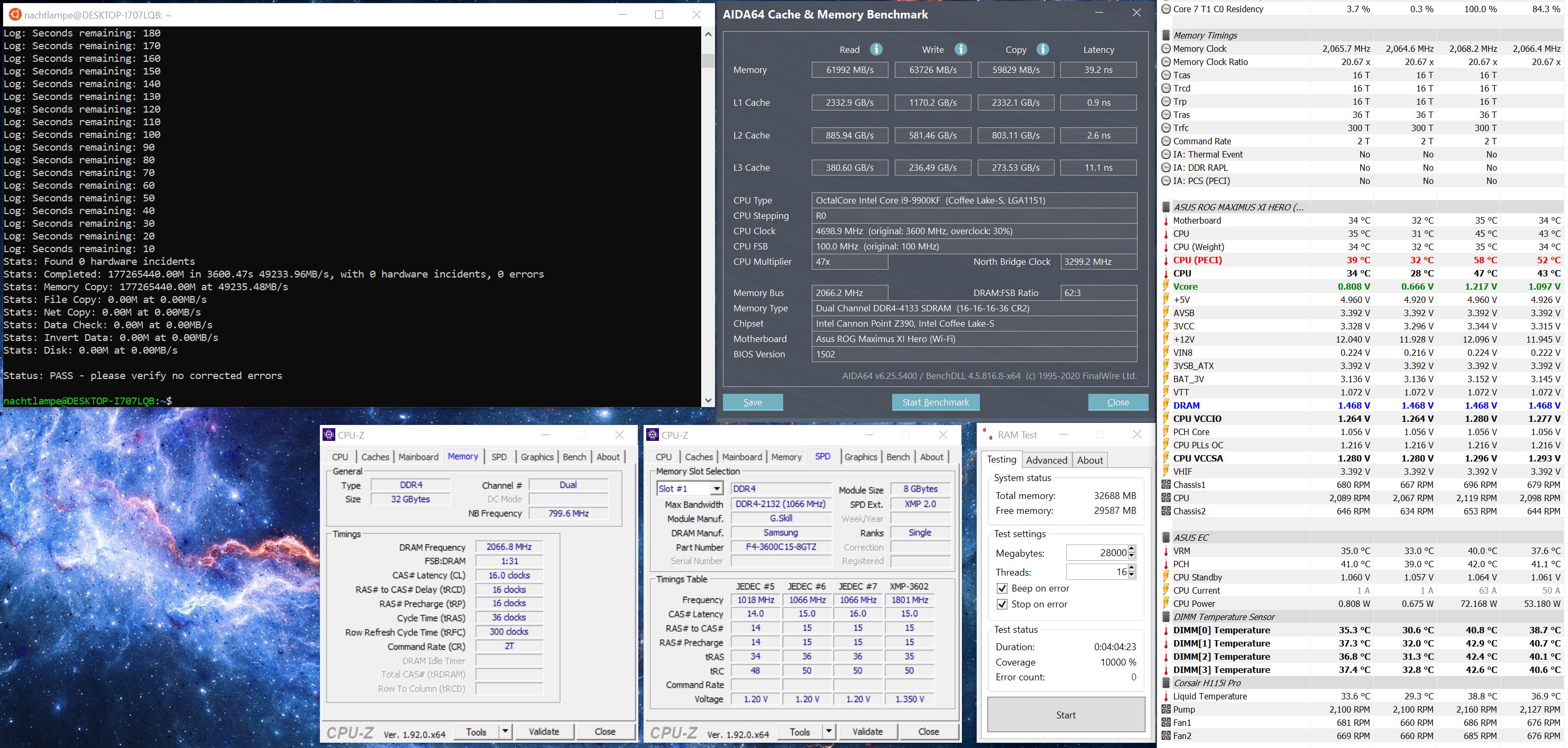This screenshot has width=1568, height=748.
Task: Click the Memory Timings section chip icon
Action: 1166,35
